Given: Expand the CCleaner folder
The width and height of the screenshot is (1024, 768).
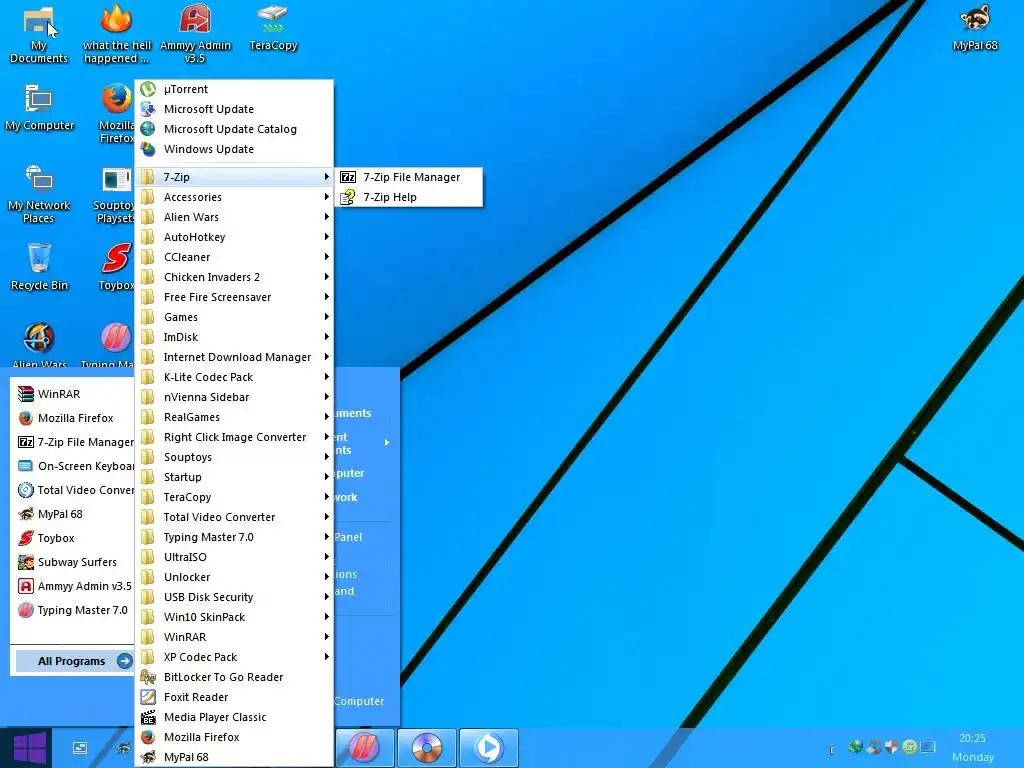Looking at the screenshot, I should tap(234, 257).
